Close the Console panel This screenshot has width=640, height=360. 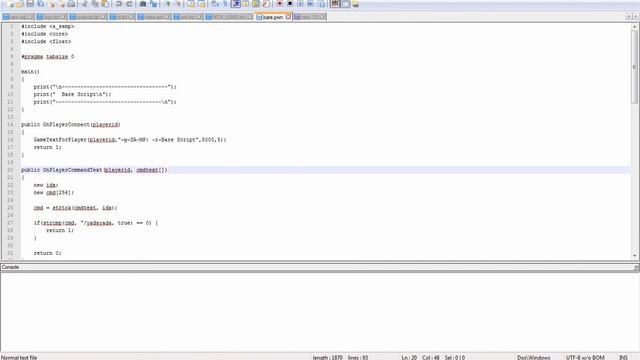[636, 267]
